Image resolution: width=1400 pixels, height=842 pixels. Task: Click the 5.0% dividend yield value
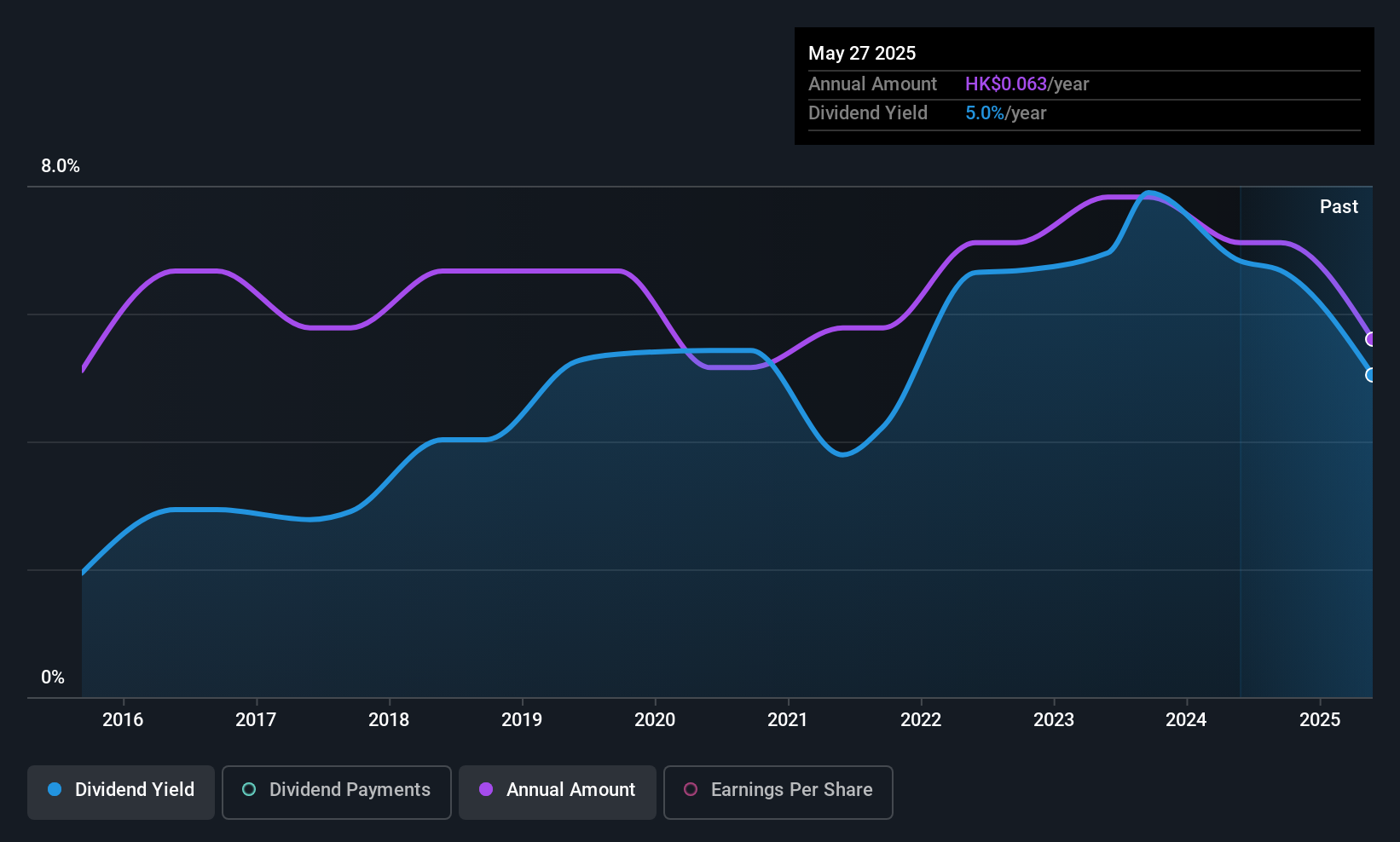click(985, 113)
